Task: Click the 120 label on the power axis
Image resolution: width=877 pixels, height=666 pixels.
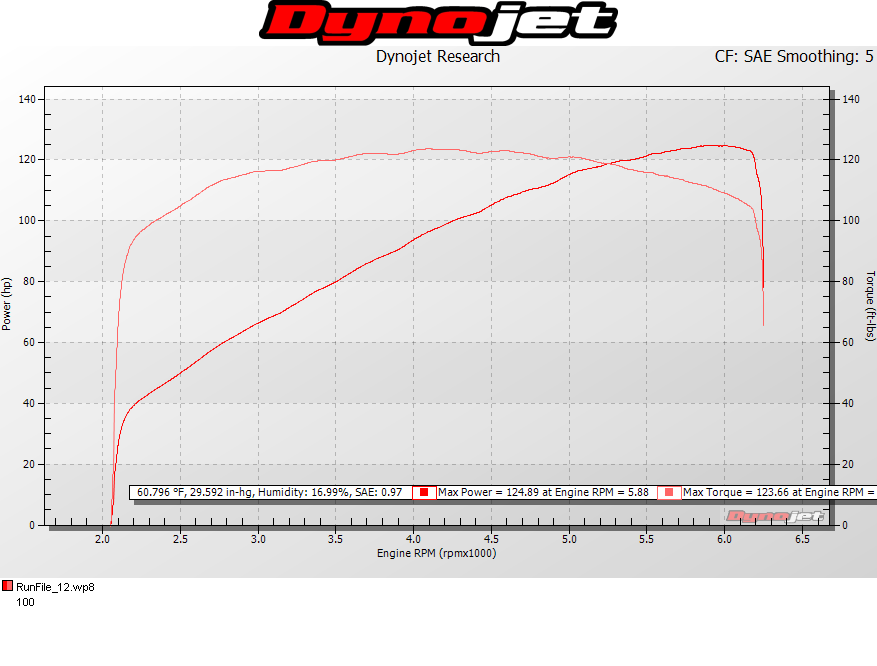Action: (27, 159)
